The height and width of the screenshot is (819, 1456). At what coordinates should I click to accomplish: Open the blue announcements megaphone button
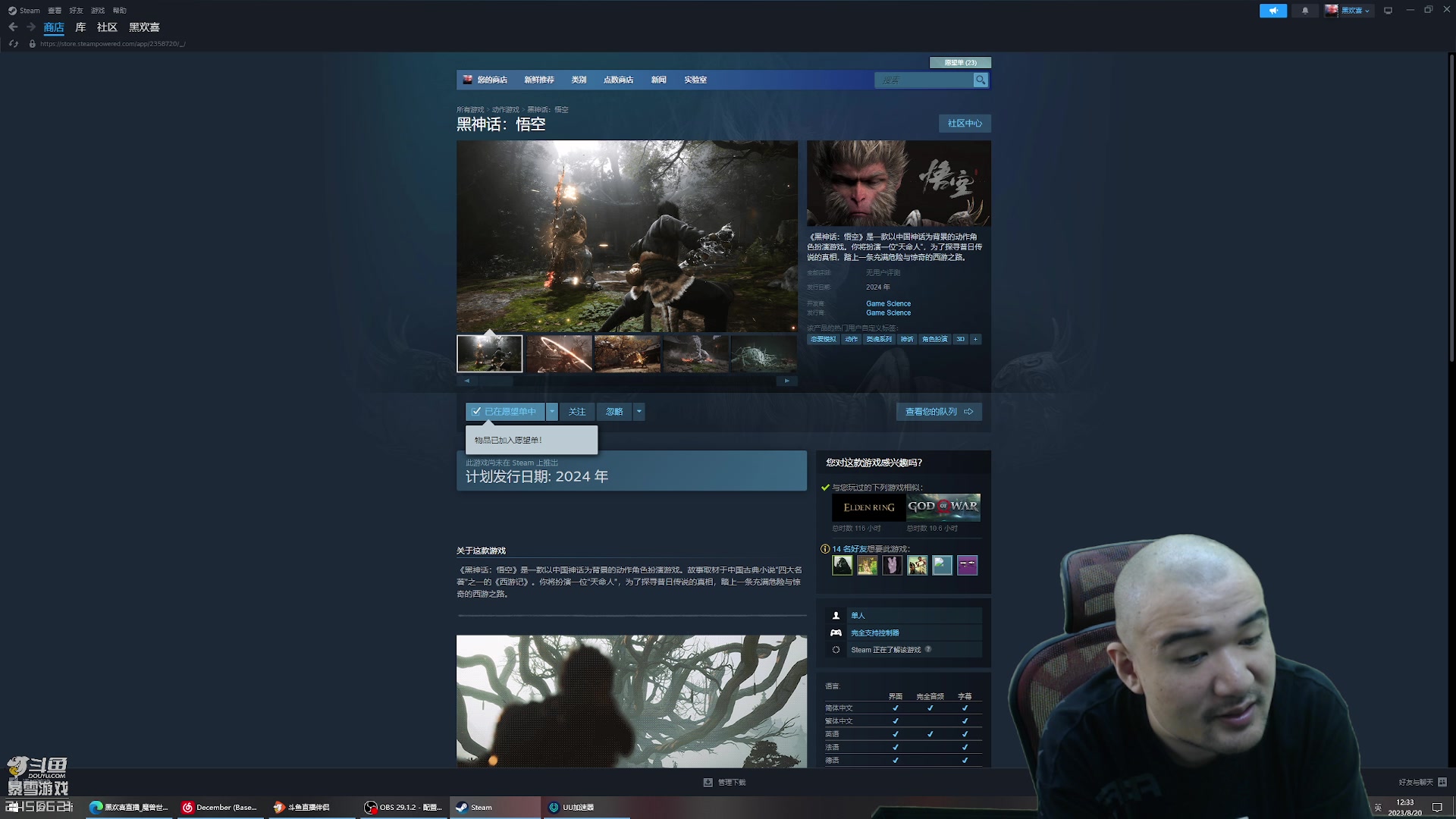point(1273,11)
